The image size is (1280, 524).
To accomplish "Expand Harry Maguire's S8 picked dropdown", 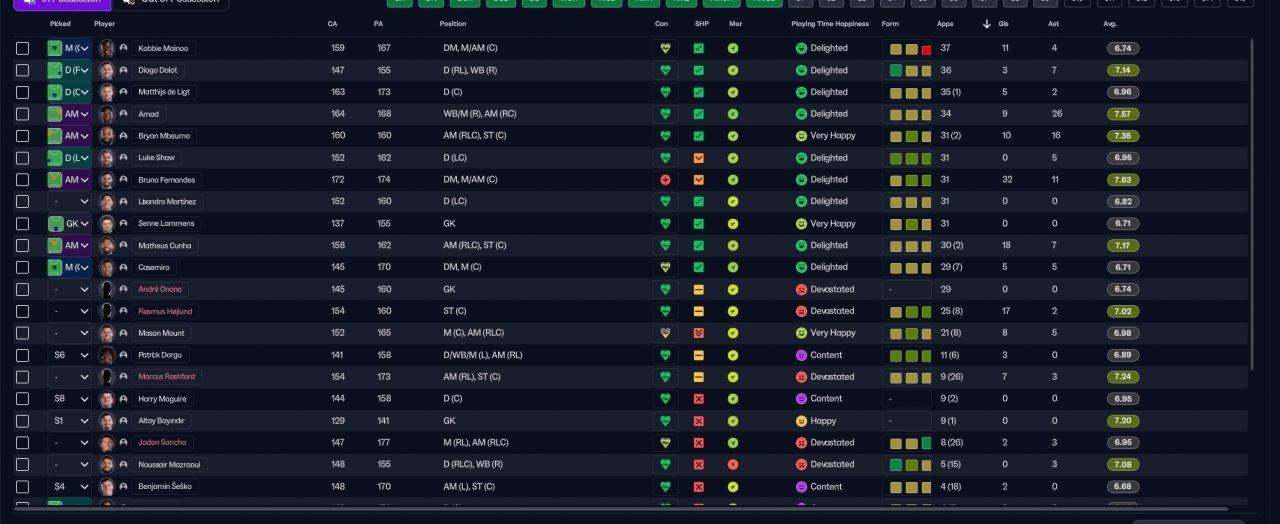I will click(69, 399).
